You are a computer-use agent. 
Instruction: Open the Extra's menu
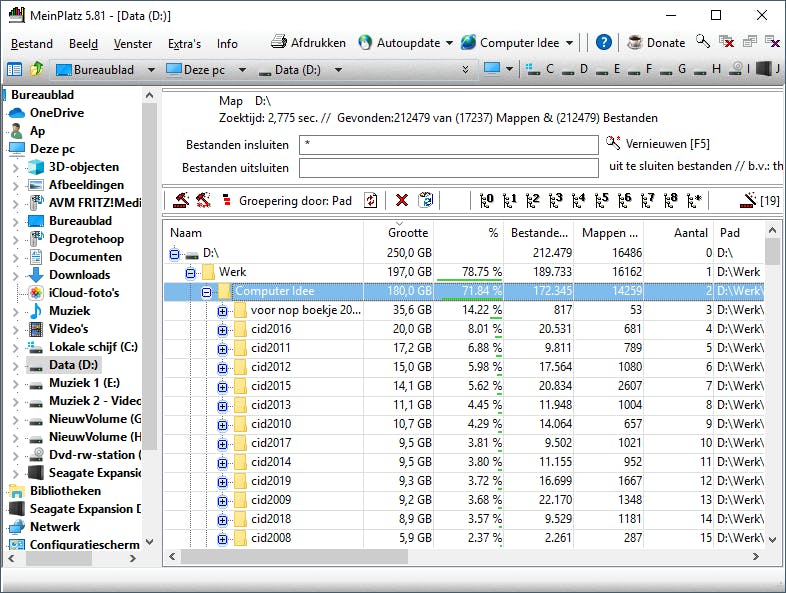point(184,44)
